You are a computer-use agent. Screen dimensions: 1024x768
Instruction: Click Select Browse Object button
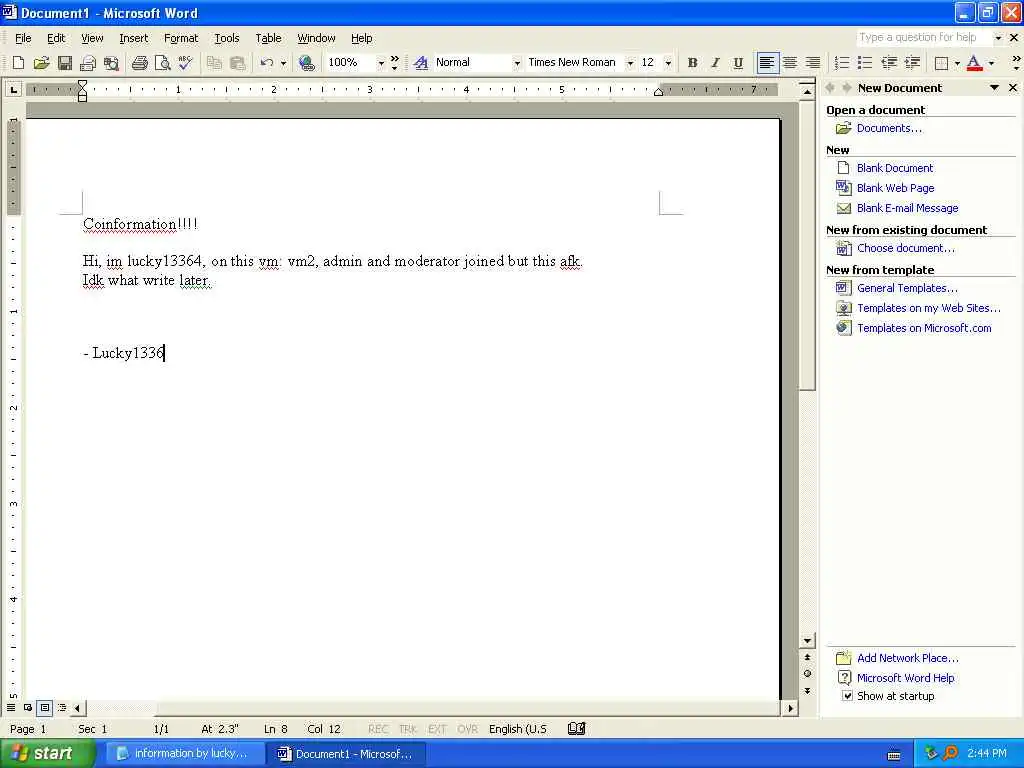point(807,673)
